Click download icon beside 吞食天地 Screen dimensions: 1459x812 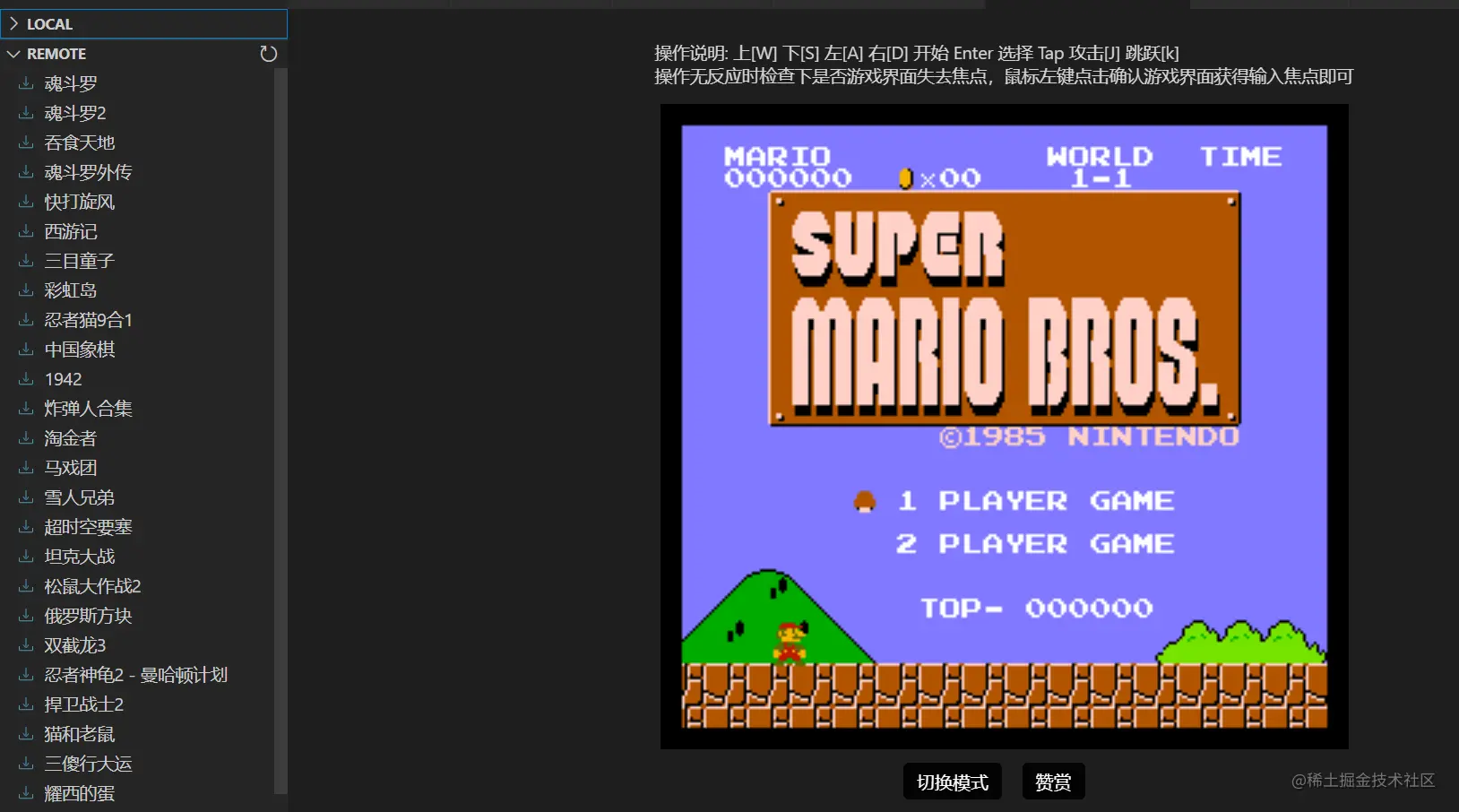point(26,143)
